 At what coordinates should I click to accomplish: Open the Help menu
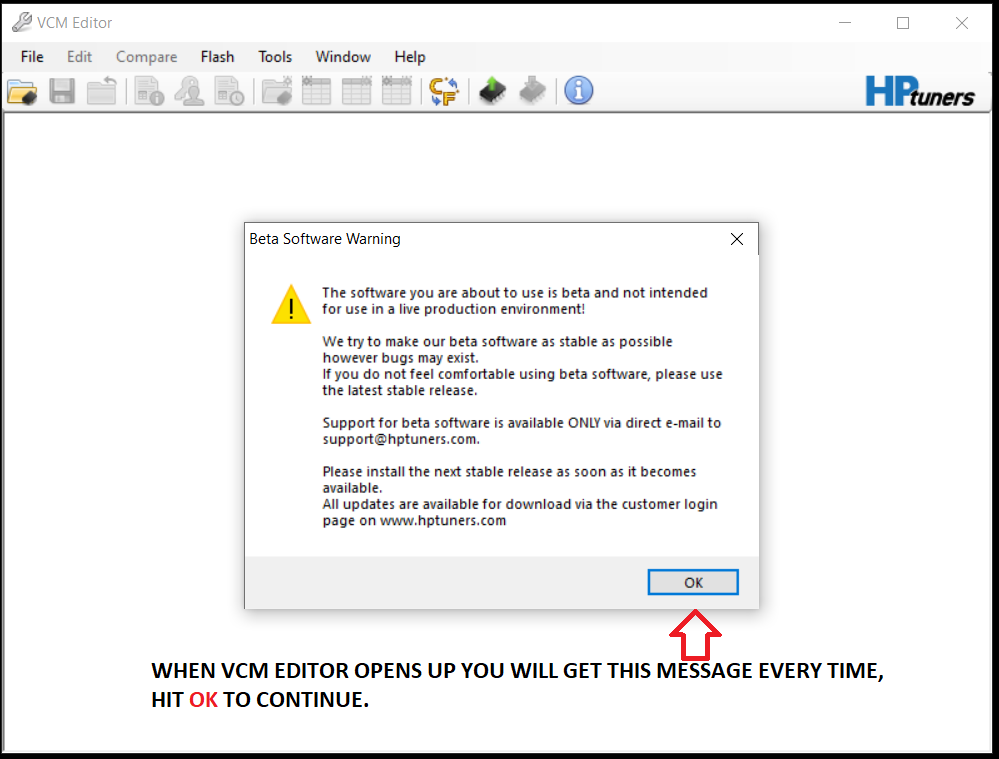tap(410, 57)
